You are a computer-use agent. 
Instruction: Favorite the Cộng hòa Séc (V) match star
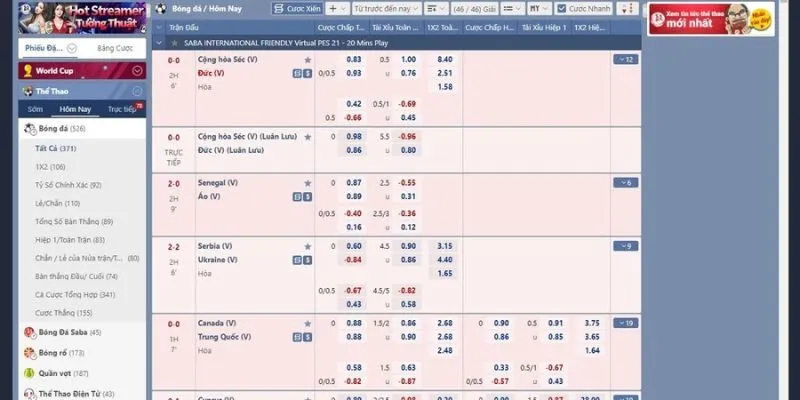(x=307, y=60)
